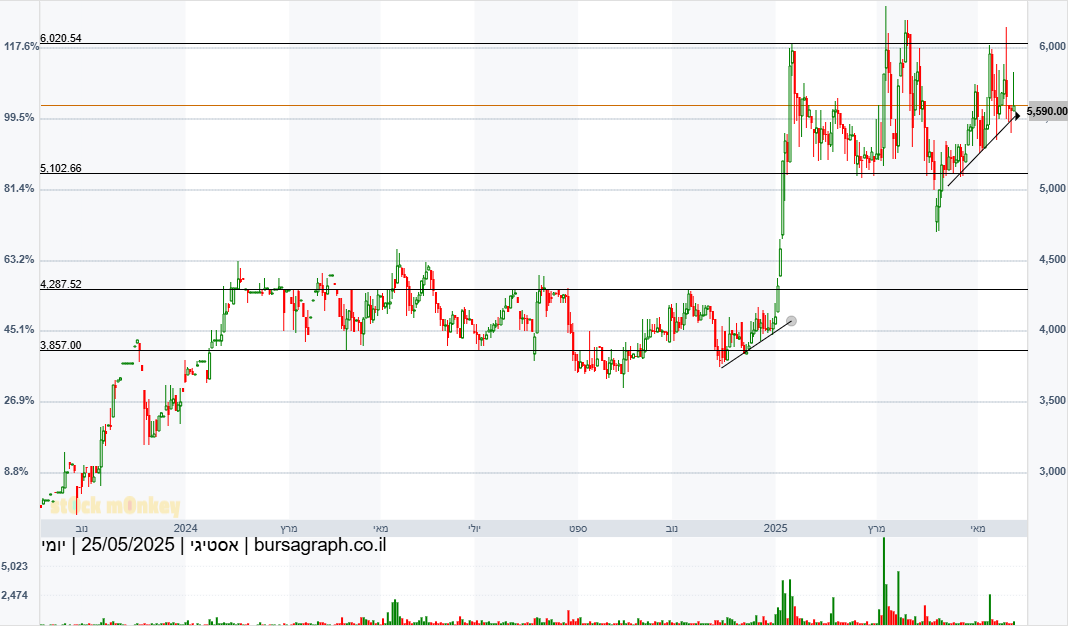Click the 3,000 price axis label

click(1052, 471)
